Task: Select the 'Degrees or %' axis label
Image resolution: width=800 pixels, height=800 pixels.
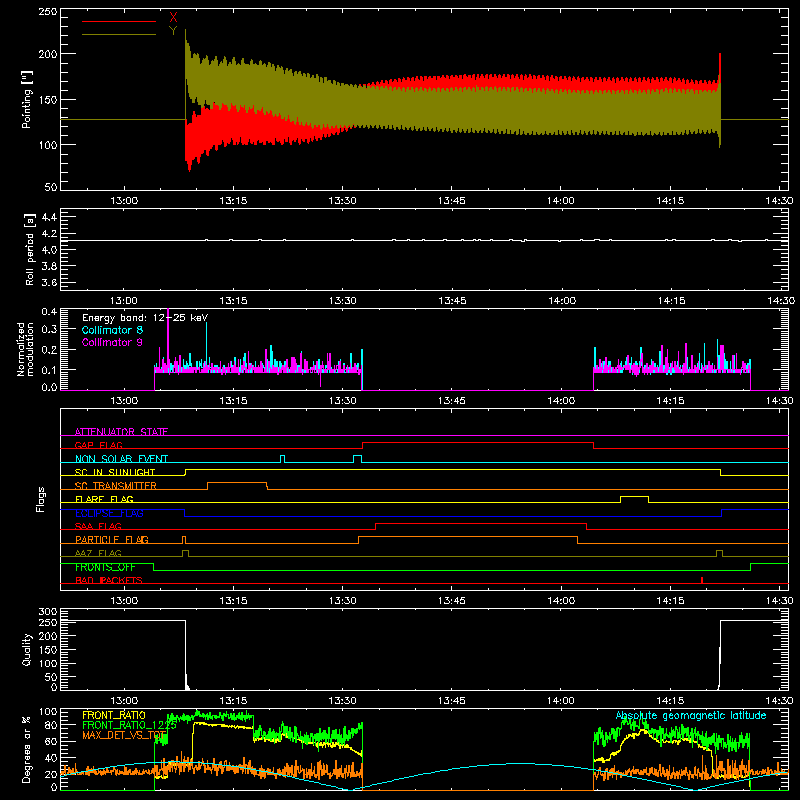Action: pos(27,749)
